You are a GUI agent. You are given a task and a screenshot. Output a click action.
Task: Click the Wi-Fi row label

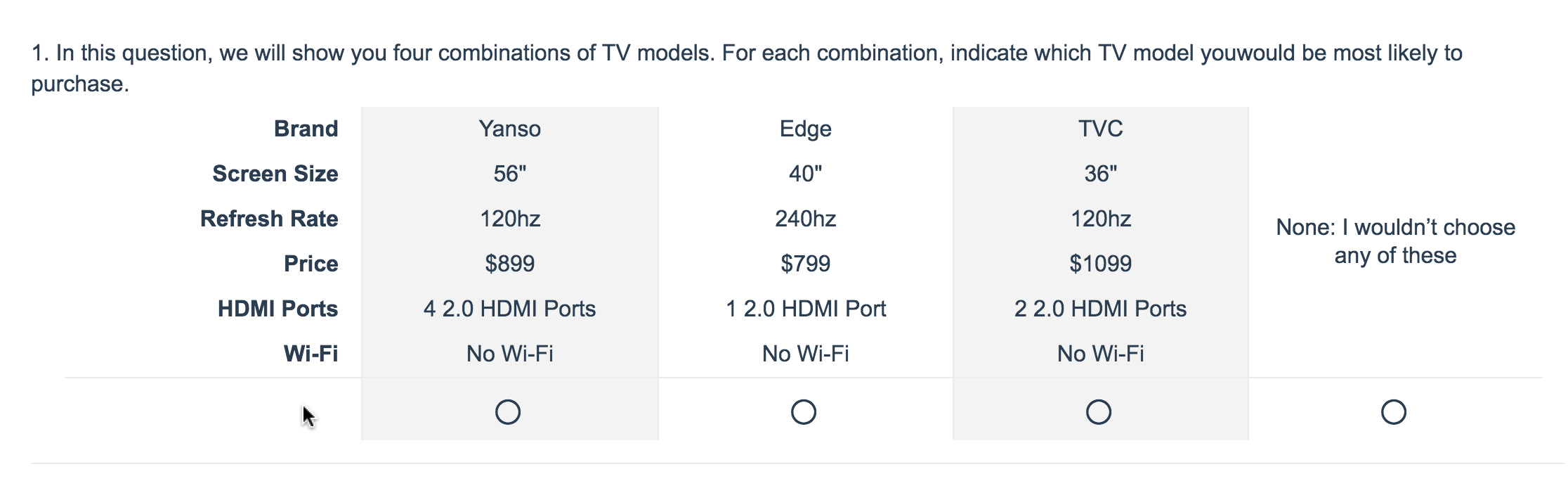(x=311, y=354)
